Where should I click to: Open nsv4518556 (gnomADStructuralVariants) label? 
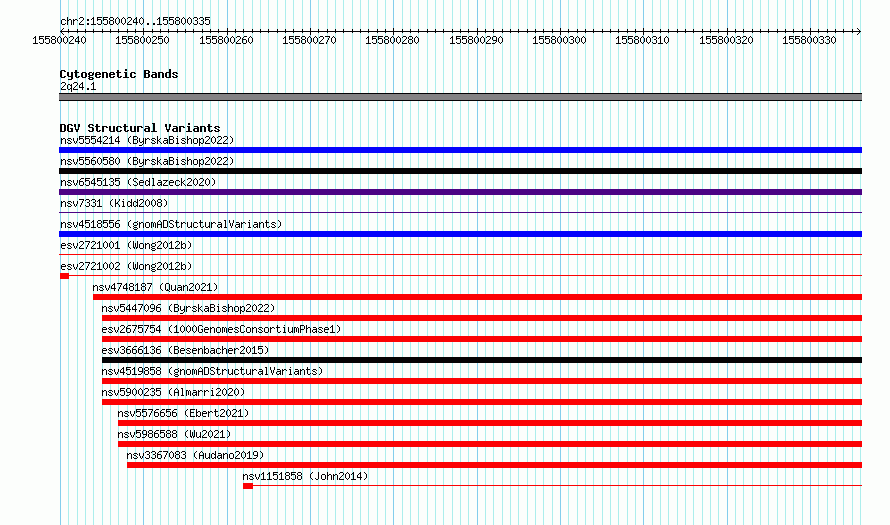pyautogui.click(x=171, y=224)
